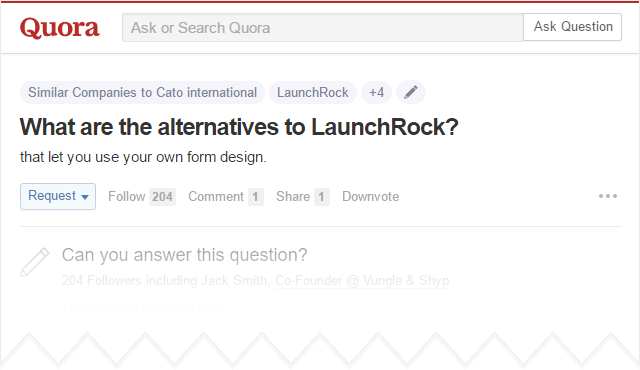The width and height of the screenshot is (640, 370).
Task: Click the 'that let you use your own form design.' text
Action: point(143,157)
